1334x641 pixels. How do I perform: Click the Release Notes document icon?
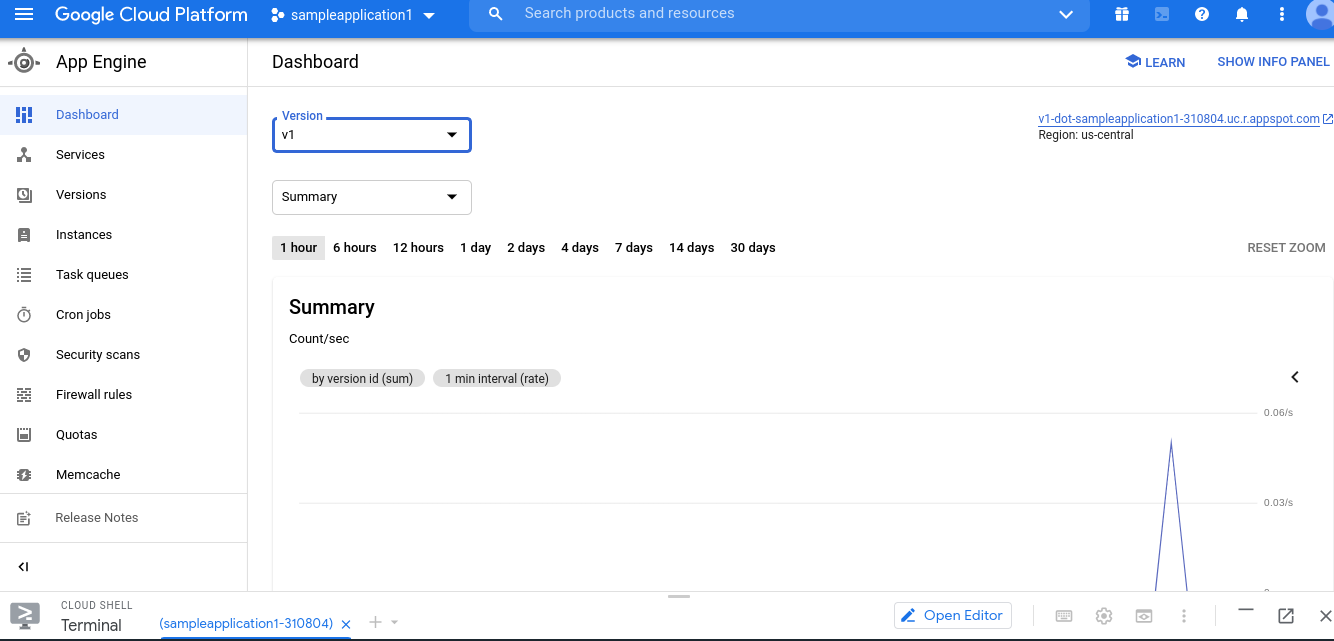click(x=24, y=518)
